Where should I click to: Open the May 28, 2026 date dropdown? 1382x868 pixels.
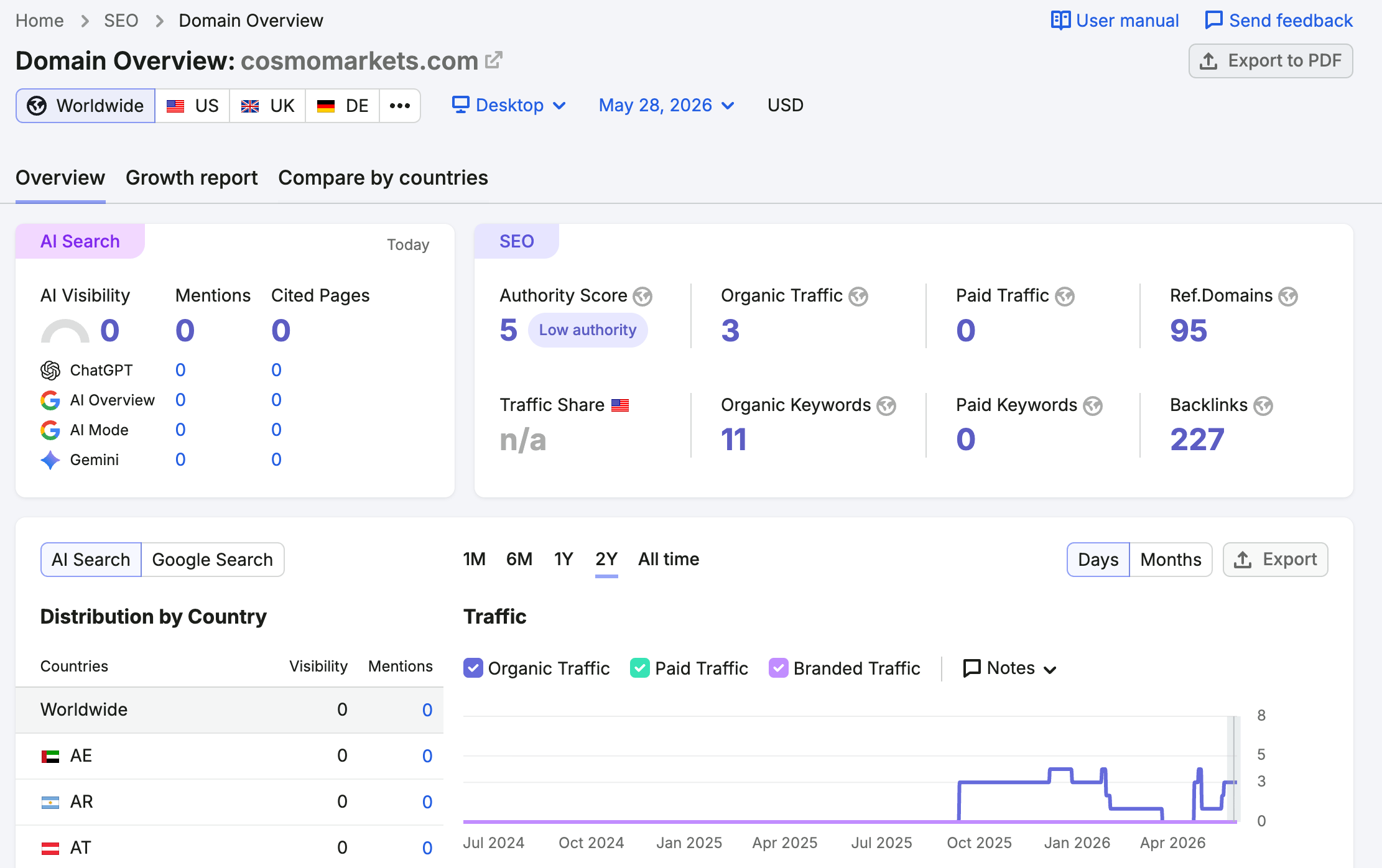667,105
